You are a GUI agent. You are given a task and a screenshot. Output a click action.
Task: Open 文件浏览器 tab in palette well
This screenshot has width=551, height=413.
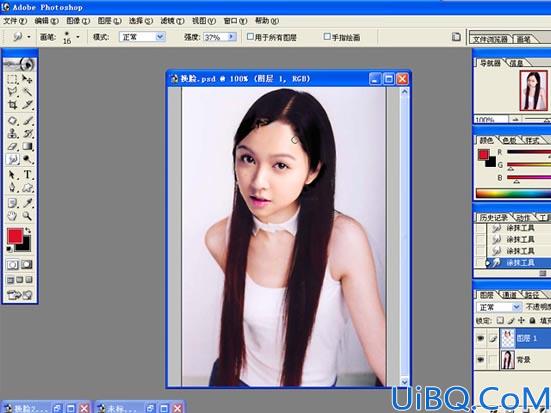point(490,39)
